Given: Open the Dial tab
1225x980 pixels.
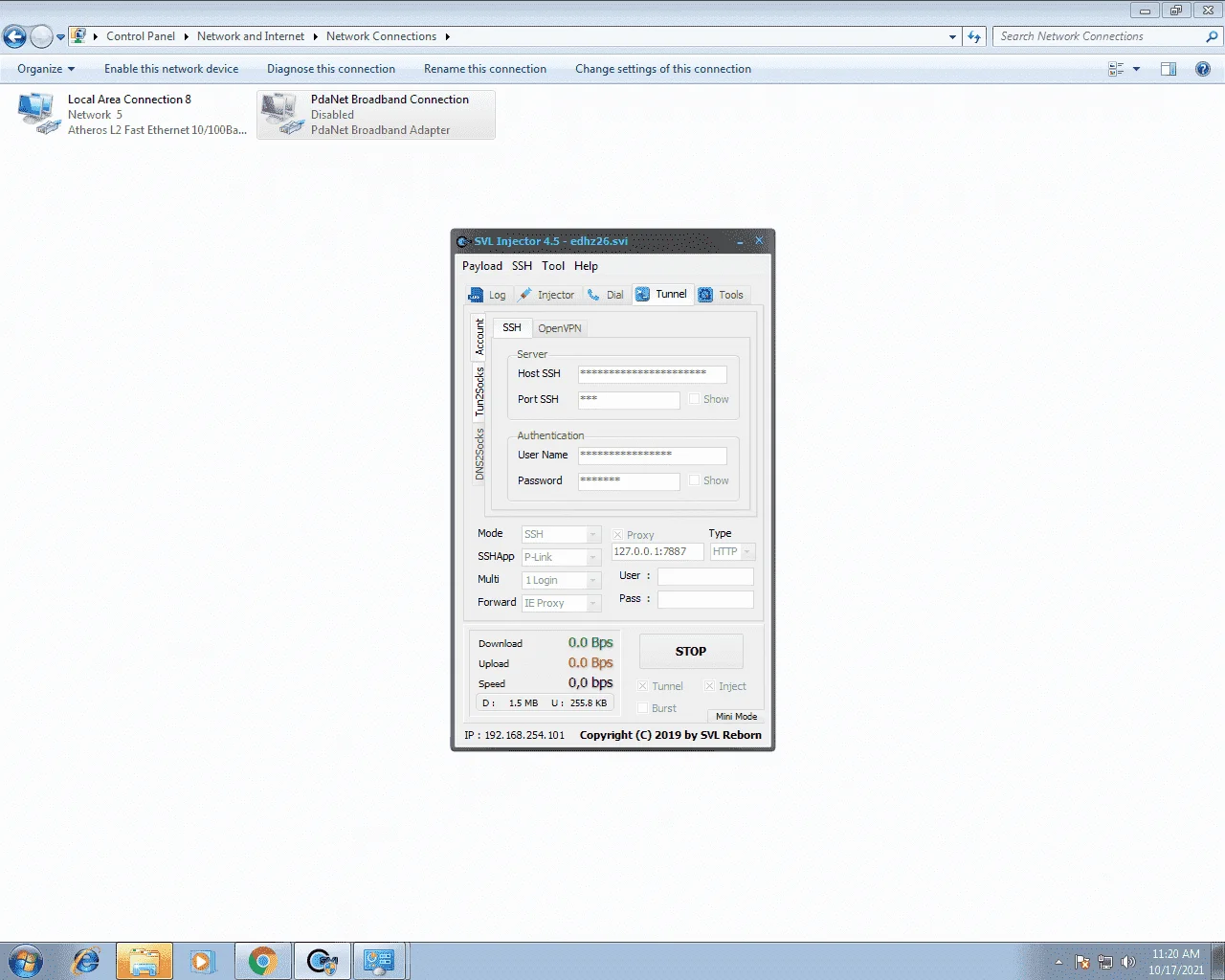Looking at the screenshot, I should click(x=606, y=295).
